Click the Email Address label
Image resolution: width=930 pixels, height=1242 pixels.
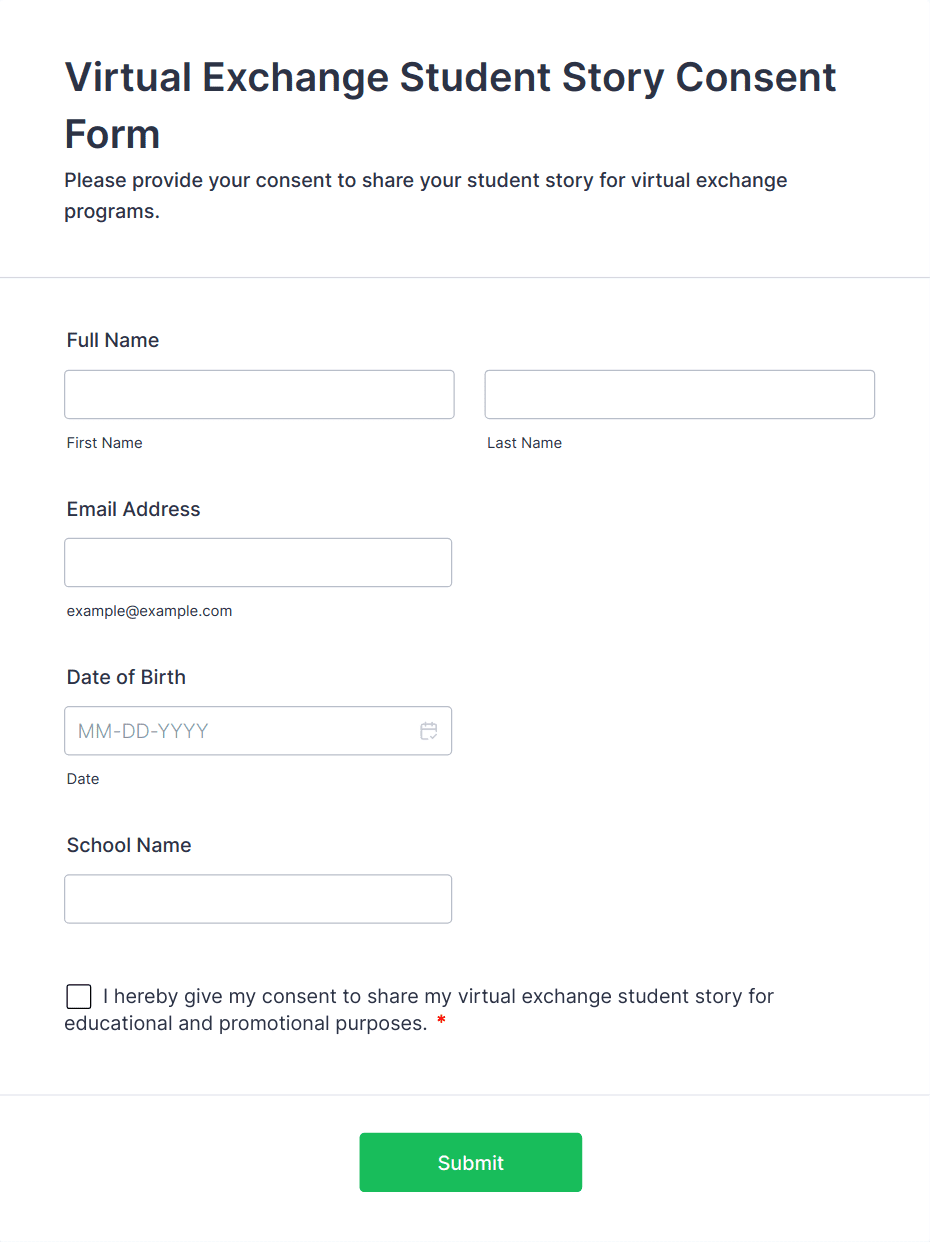133,509
